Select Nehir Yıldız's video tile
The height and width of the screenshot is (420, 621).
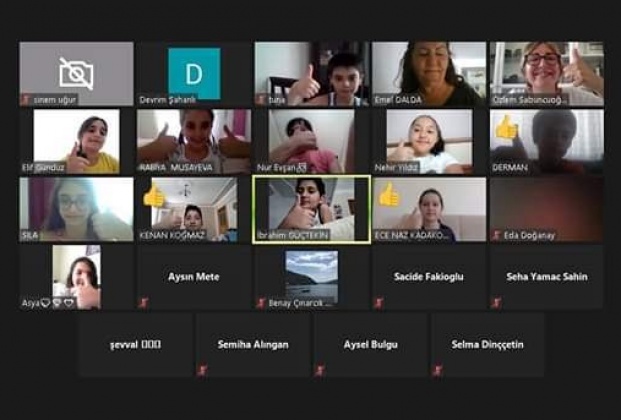[x=429, y=141]
